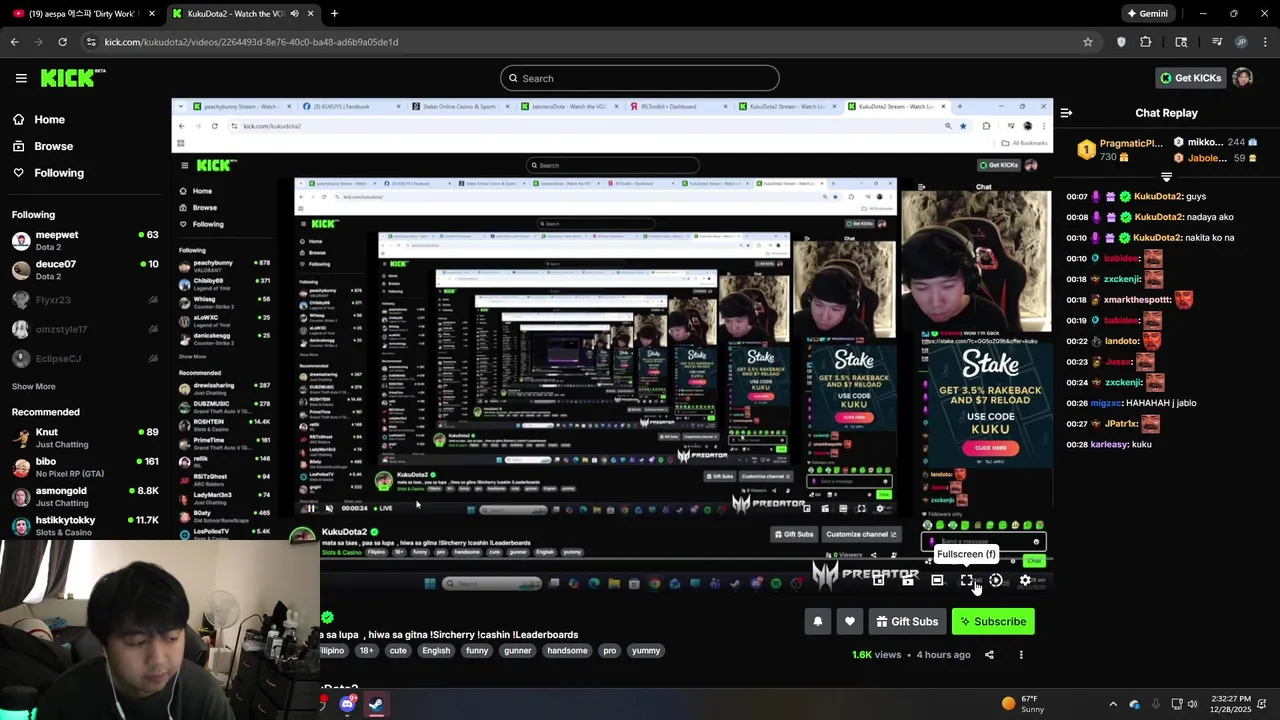Open meepwet channel in Following list
The height and width of the screenshot is (720, 1280).
tap(85, 241)
